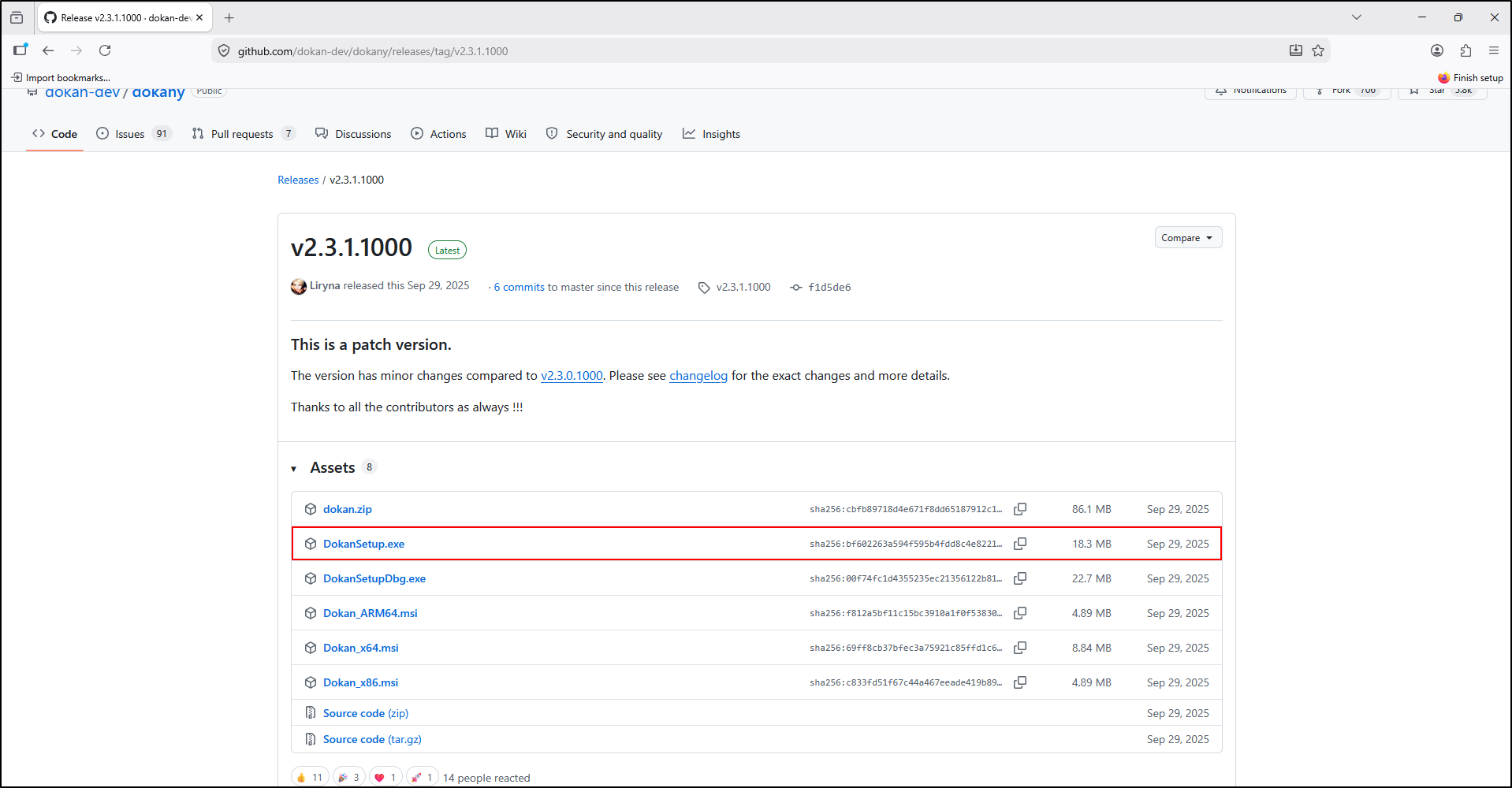Copy the Dokan_x86.msi sha256 hash
Screen dimensions: 1512x788
pyautogui.click(x=1020, y=682)
